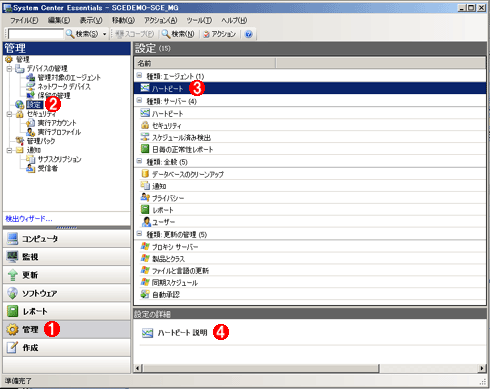Click the データベースのクリーンアップ icon

point(145,174)
